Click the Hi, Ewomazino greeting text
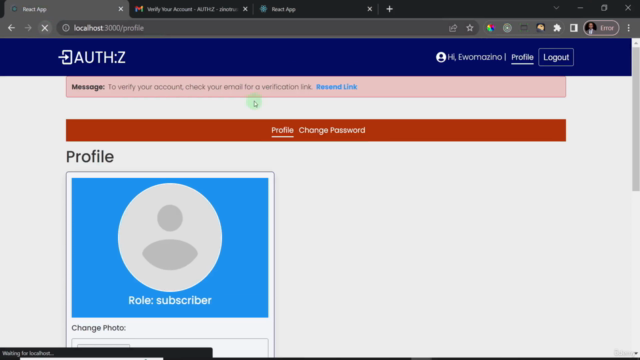 (x=475, y=57)
